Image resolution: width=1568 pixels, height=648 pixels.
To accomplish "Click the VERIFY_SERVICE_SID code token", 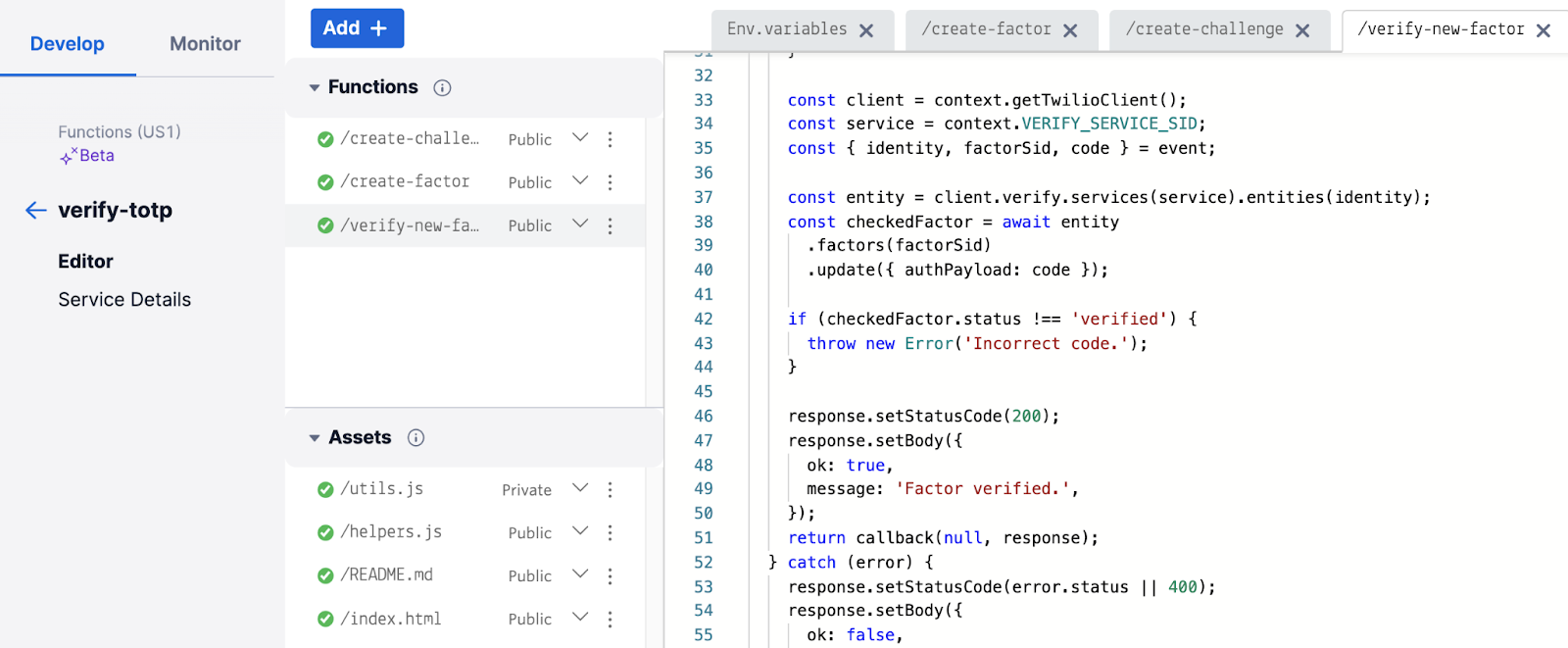I will click(x=1109, y=125).
